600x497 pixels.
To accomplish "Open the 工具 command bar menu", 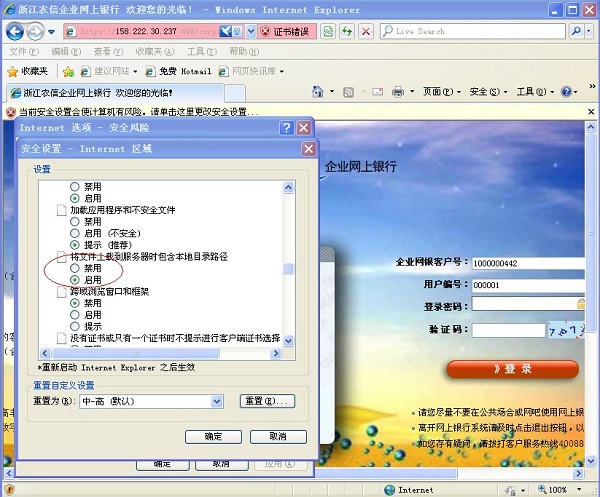I will point(535,92).
